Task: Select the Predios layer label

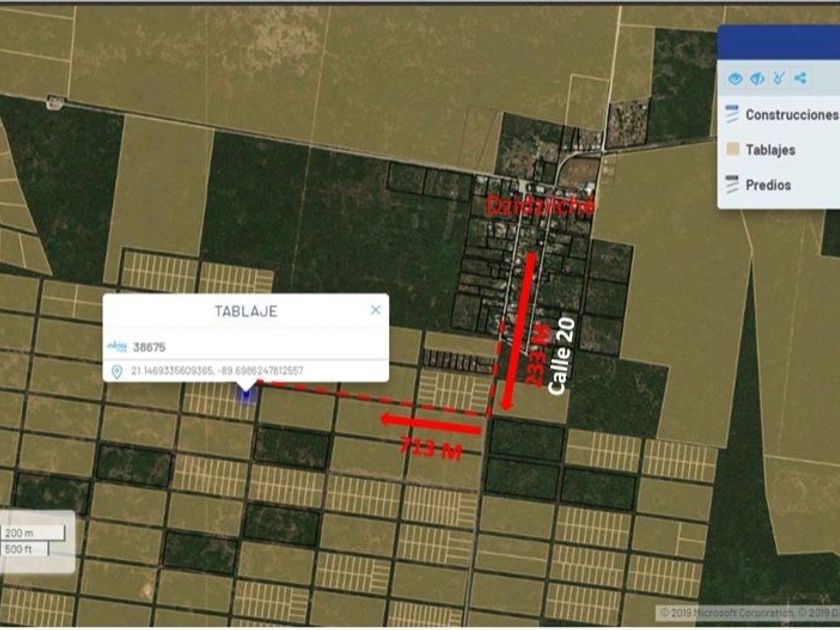Action: pos(768,185)
